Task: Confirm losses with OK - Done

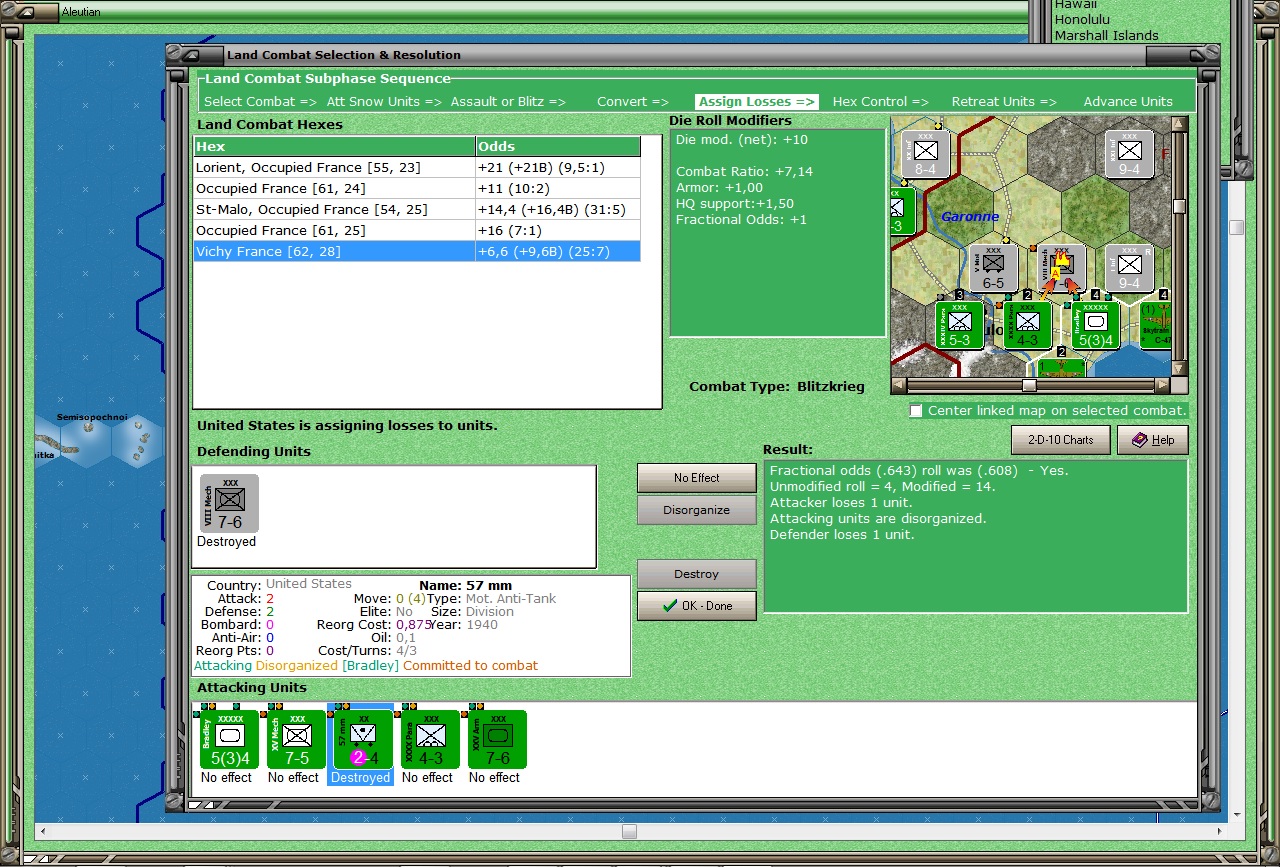Action: (697, 606)
